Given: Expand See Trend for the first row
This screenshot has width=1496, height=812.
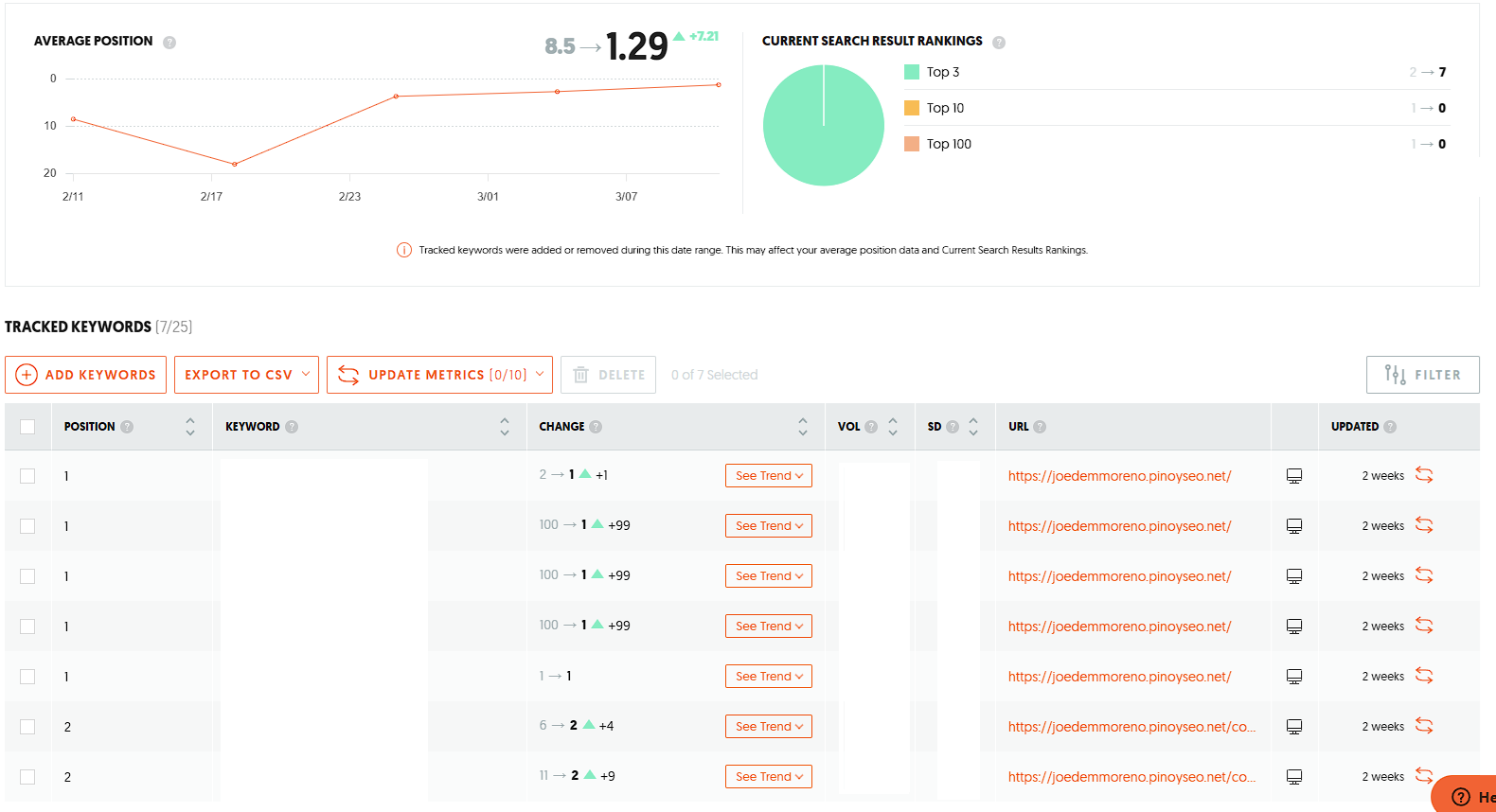Looking at the screenshot, I should 769,476.
